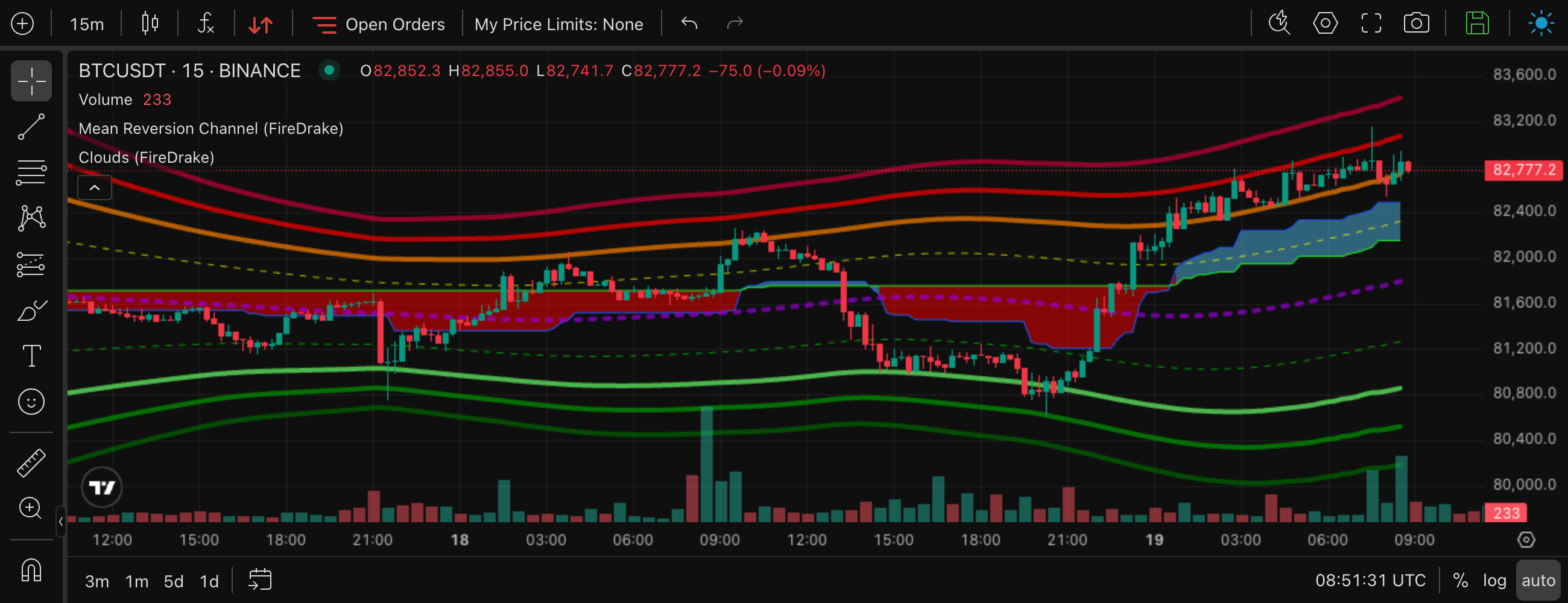1568x603 pixels.
Task: Collapse the left drawing toolbar
Action: tap(60, 522)
